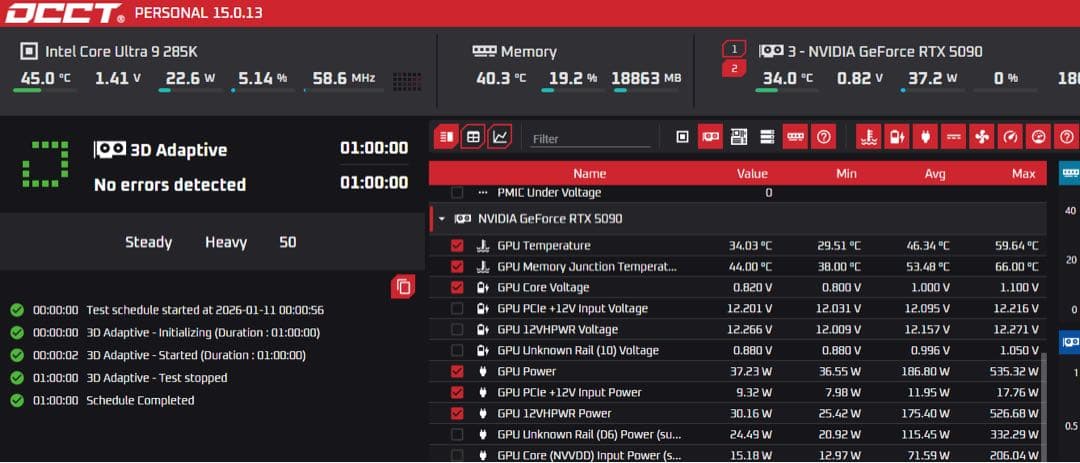This screenshot has height=463, width=1080.
Task: Open the blue memory graph side icon
Action: pyautogui.click(x=1070, y=172)
